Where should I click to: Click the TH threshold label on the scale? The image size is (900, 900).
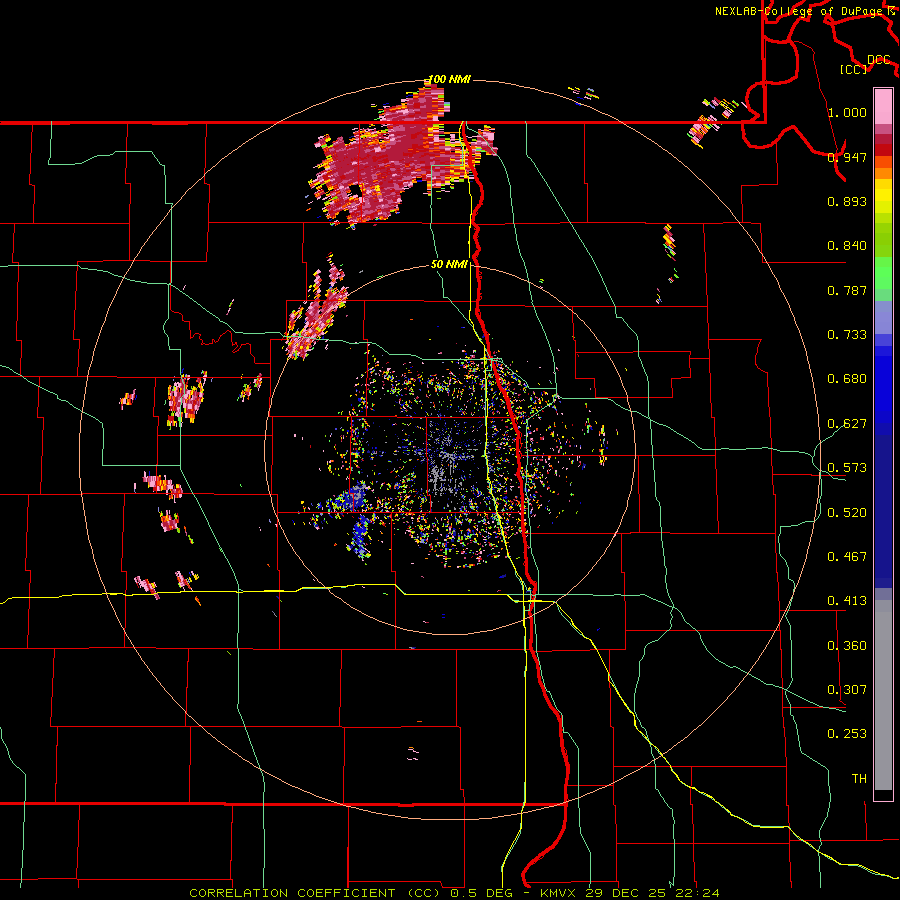(x=859, y=779)
